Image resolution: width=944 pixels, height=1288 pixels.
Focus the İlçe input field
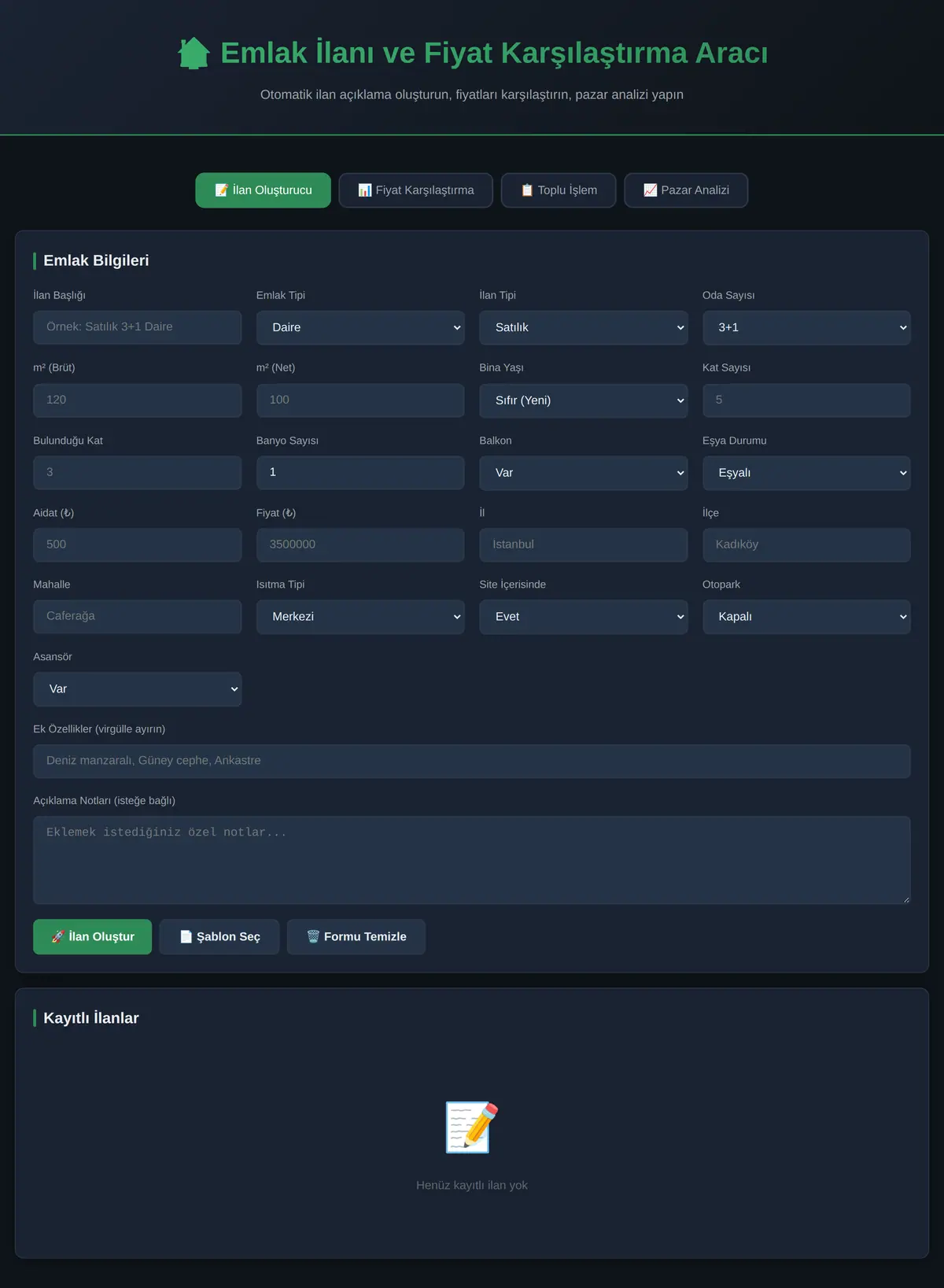coord(806,544)
